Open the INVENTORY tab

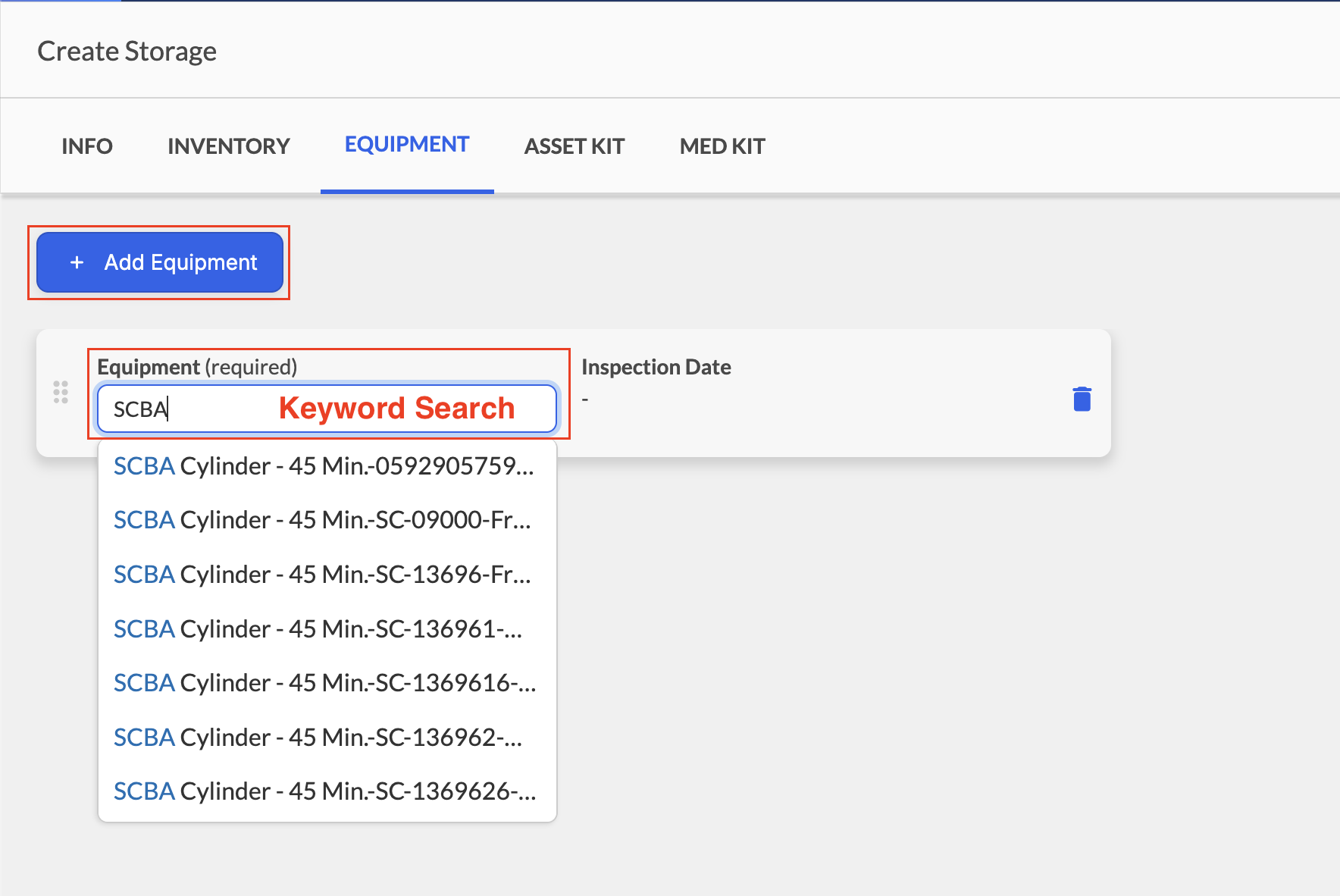229,146
